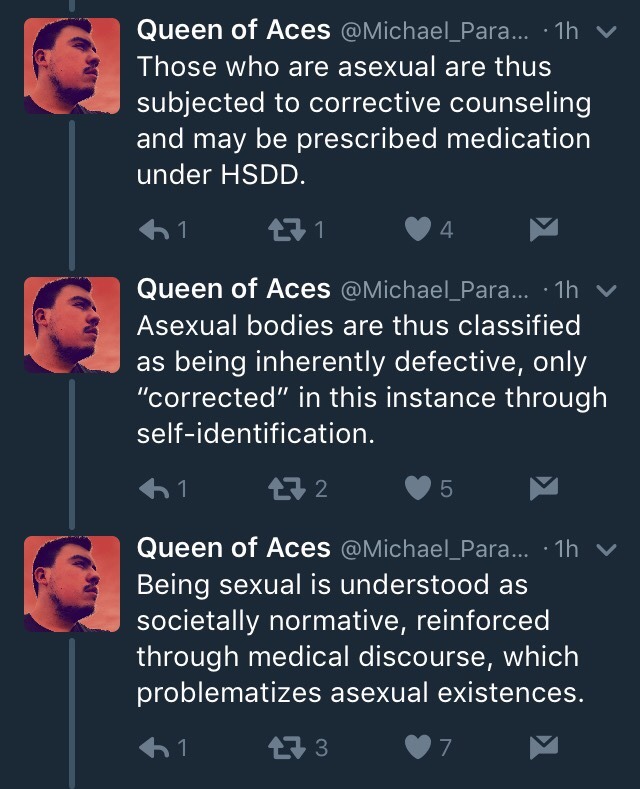Send the HSDD tweet via direct message
The image size is (640, 789).
point(542,230)
